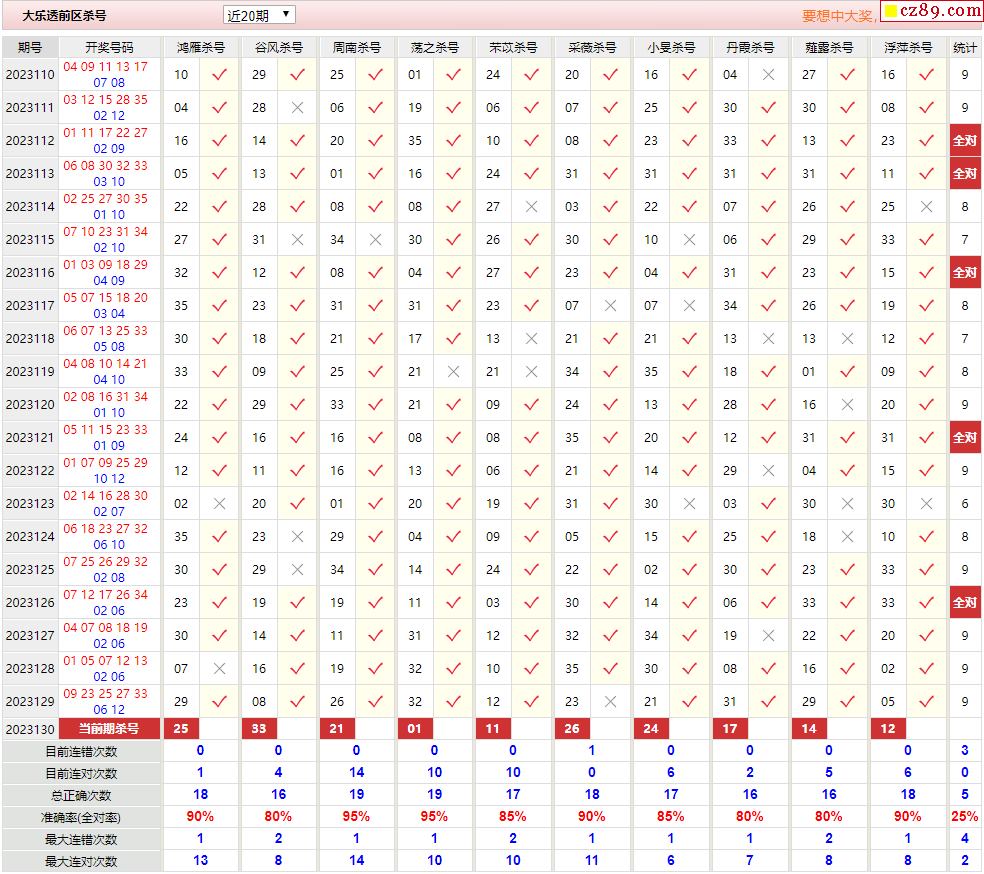Click the check mark for 周南杀号 in row 2023120
Screen dimensions: 984x874
point(375,405)
